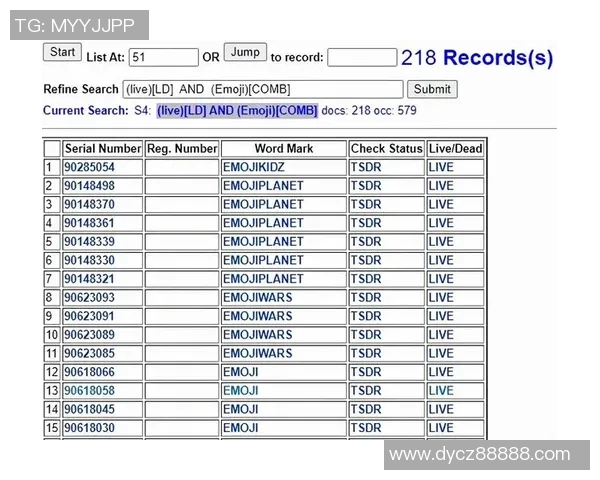This screenshot has height=480, width=600.
Task: Check TSDR status for record 10
Action: click(366, 335)
